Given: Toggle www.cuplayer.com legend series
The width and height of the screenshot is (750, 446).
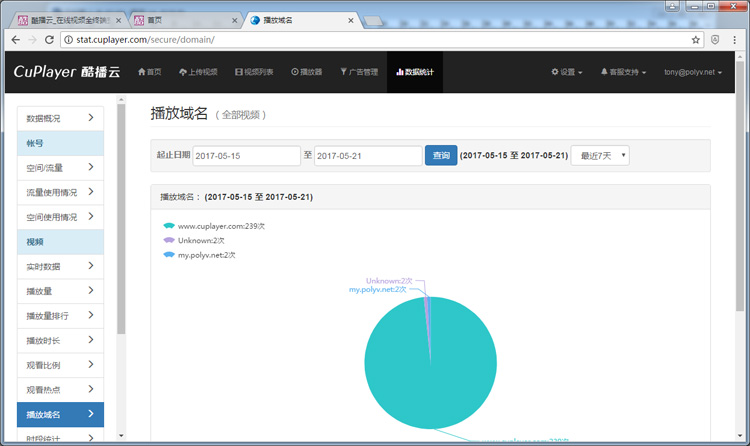Looking at the screenshot, I should pyautogui.click(x=213, y=226).
